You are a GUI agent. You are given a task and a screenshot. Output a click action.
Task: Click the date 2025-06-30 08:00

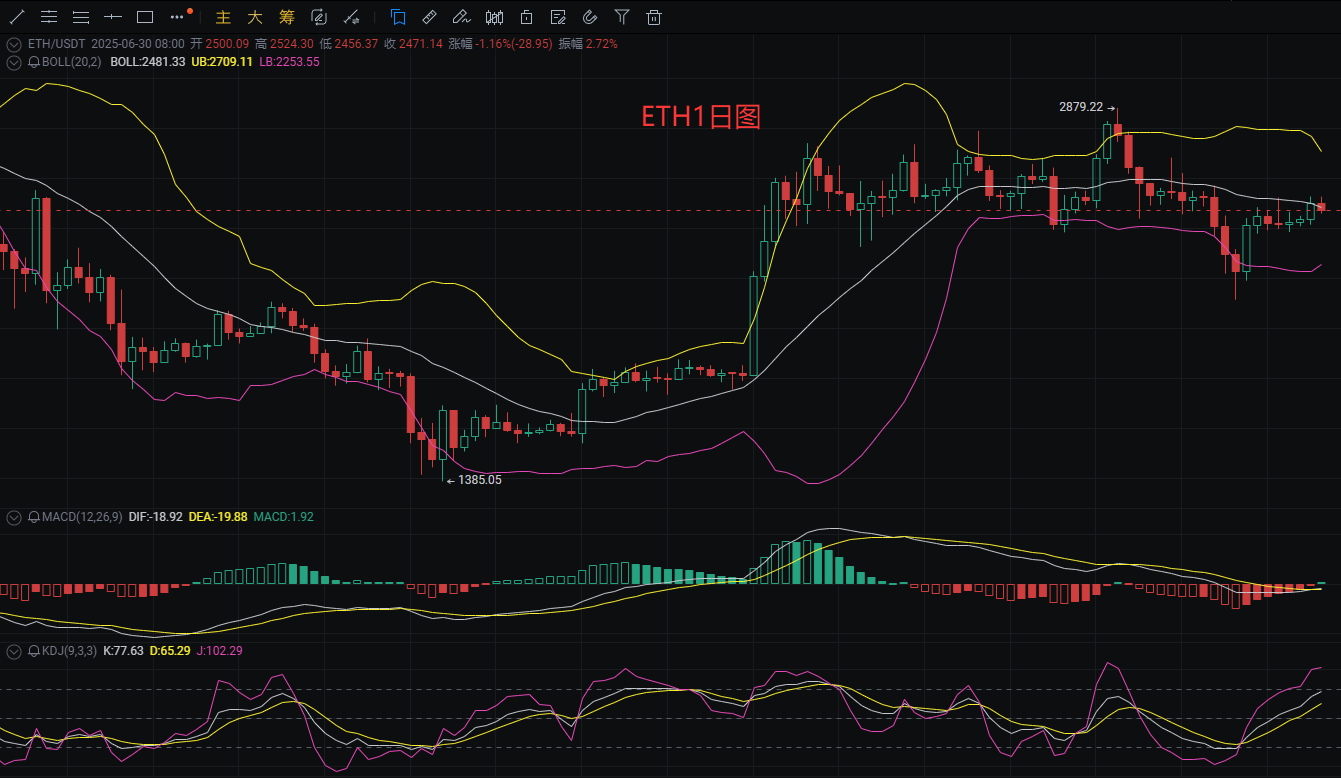point(138,44)
